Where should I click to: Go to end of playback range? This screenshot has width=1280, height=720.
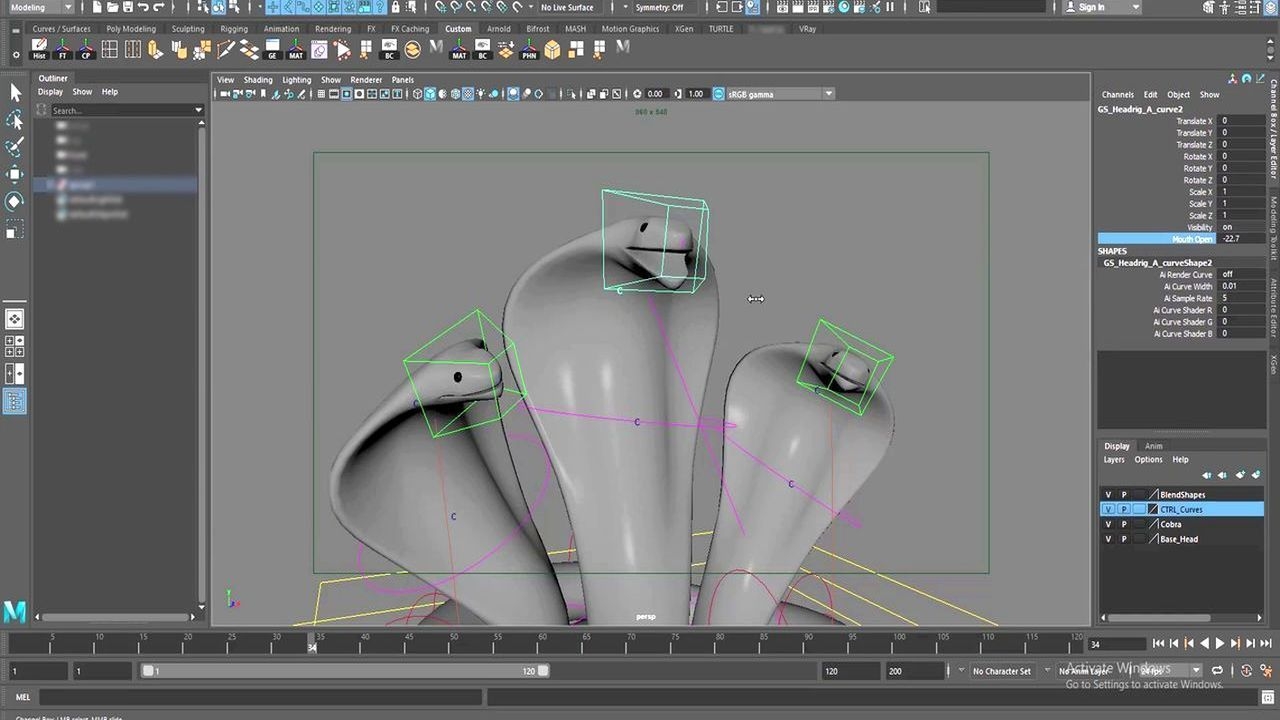[x=1265, y=644]
